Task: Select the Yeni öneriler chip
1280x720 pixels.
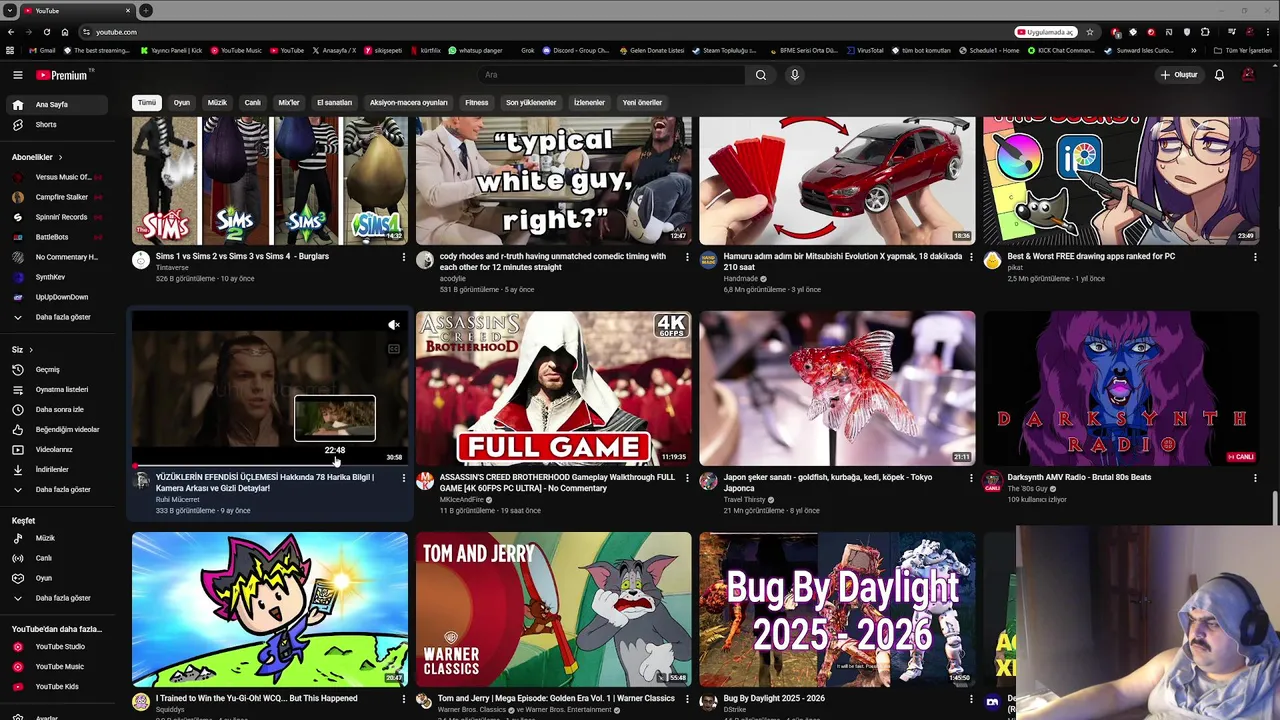Action: (642, 102)
